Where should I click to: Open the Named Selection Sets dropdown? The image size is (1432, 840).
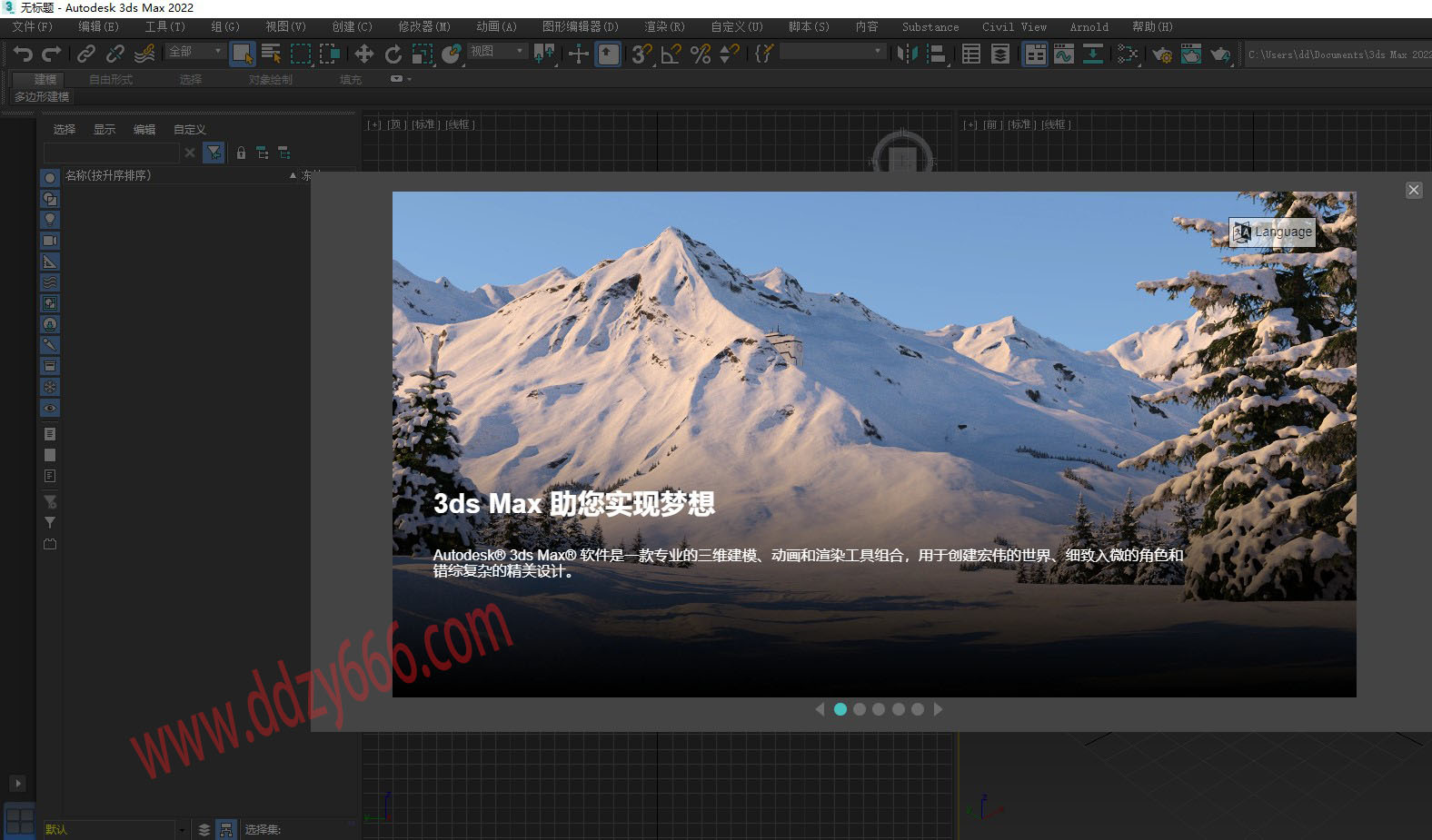[832, 52]
